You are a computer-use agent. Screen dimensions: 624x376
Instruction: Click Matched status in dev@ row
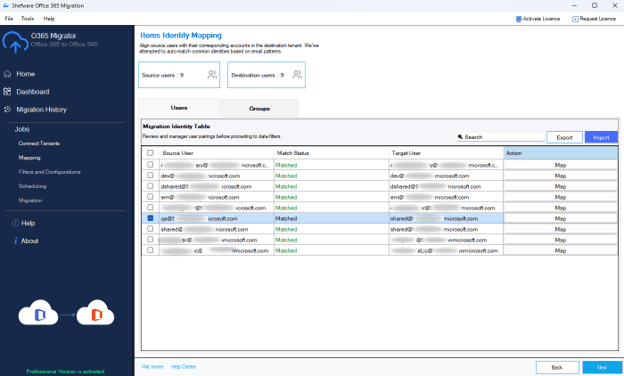point(286,176)
